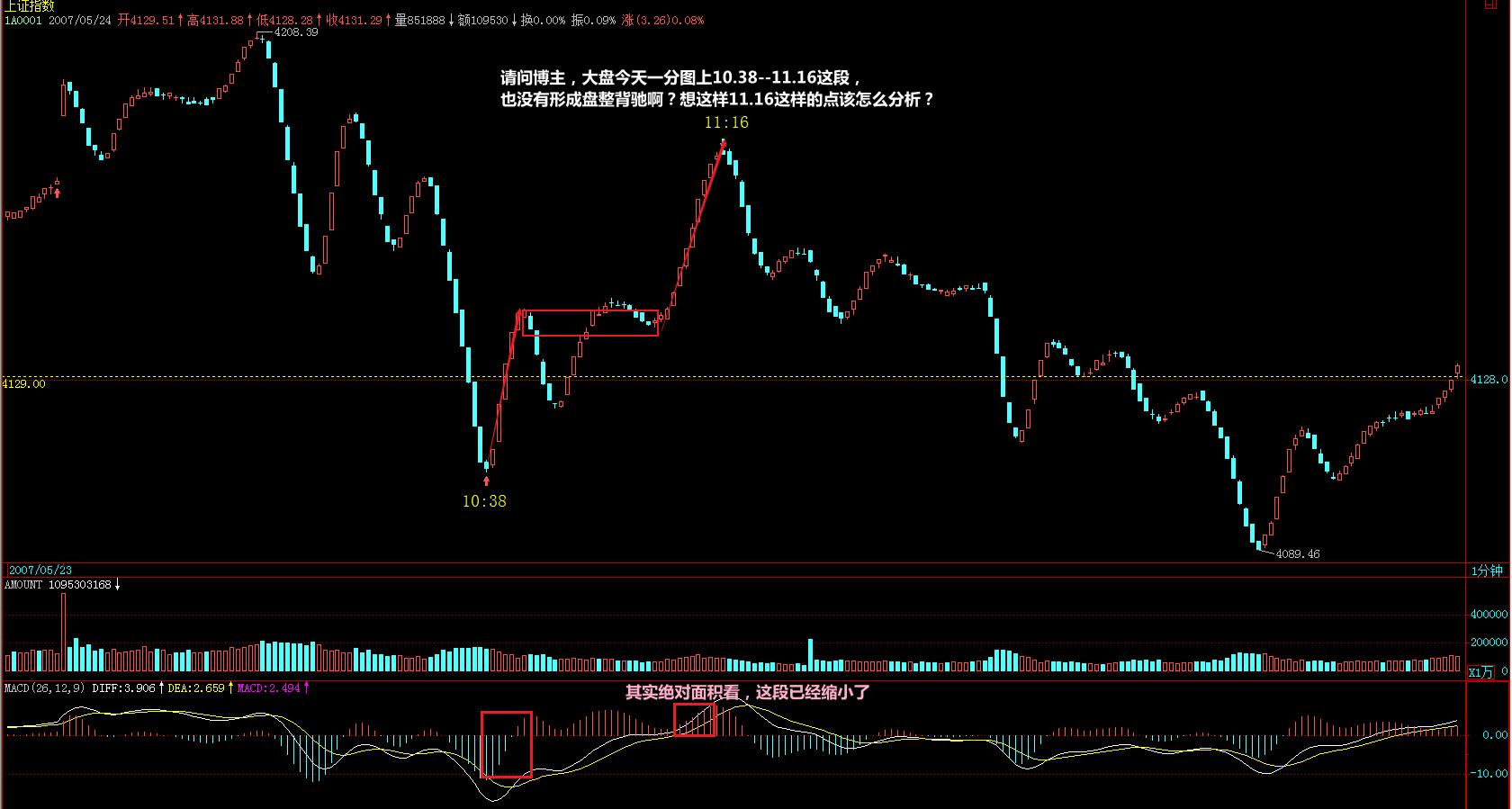Click the volume value 量851888

point(419,20)
